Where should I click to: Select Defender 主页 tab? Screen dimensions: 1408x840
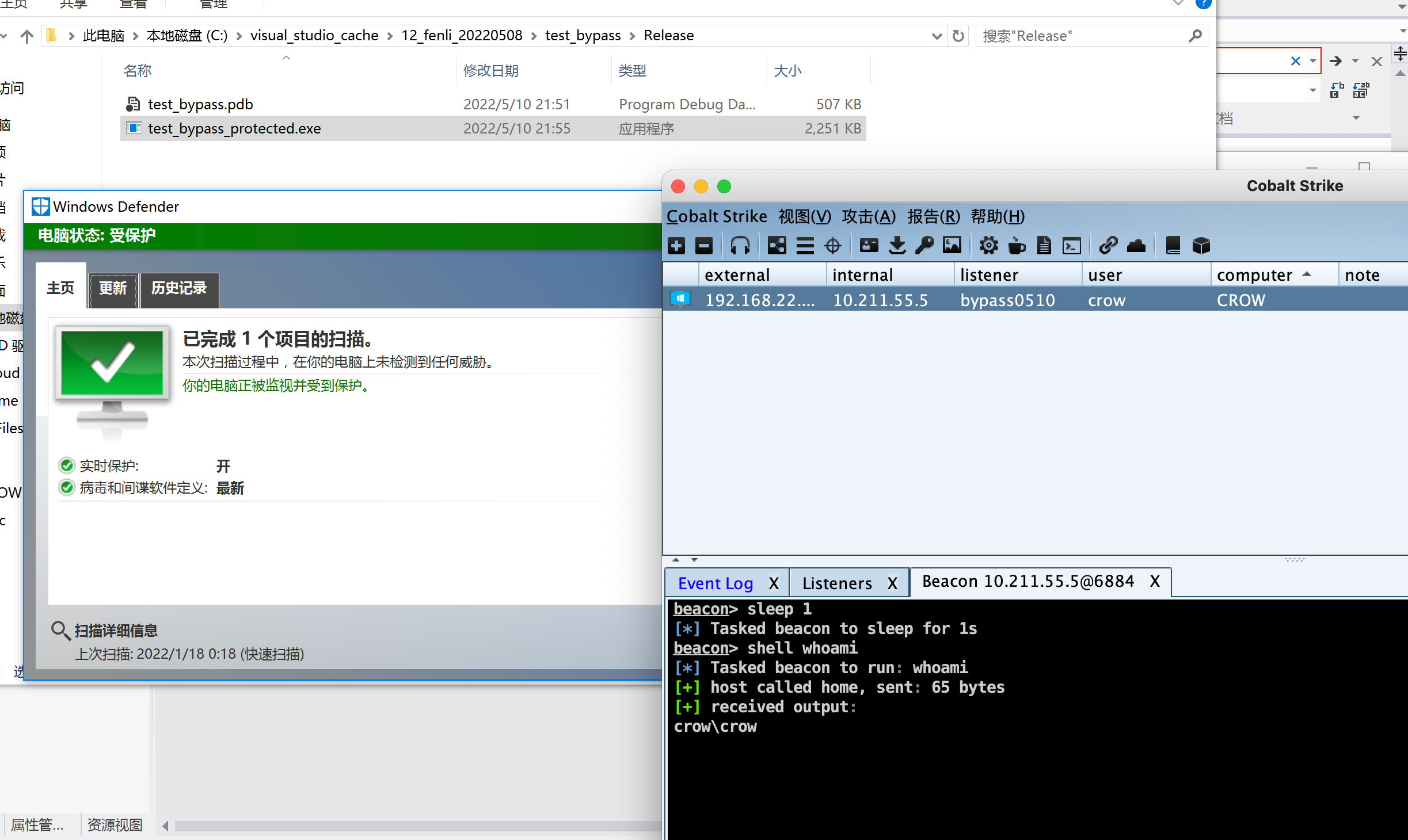(x=60, y=288)
